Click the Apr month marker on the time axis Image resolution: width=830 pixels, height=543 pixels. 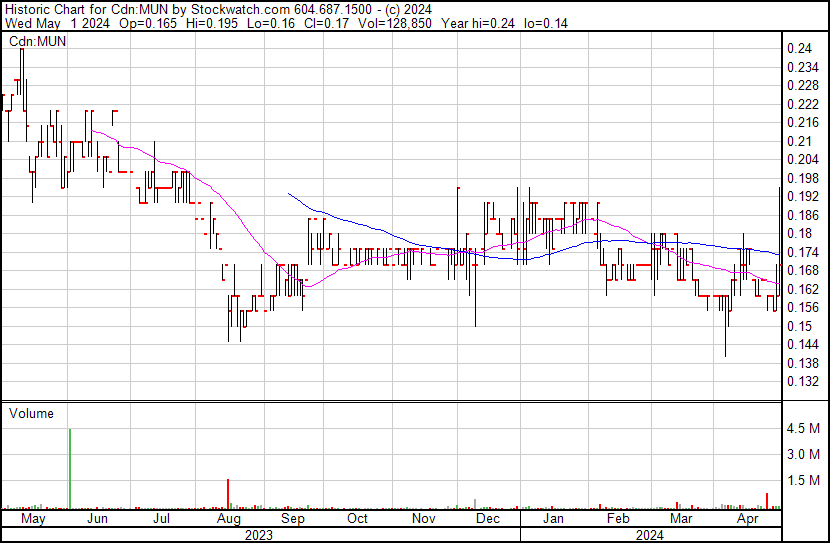tap(747, 519)
